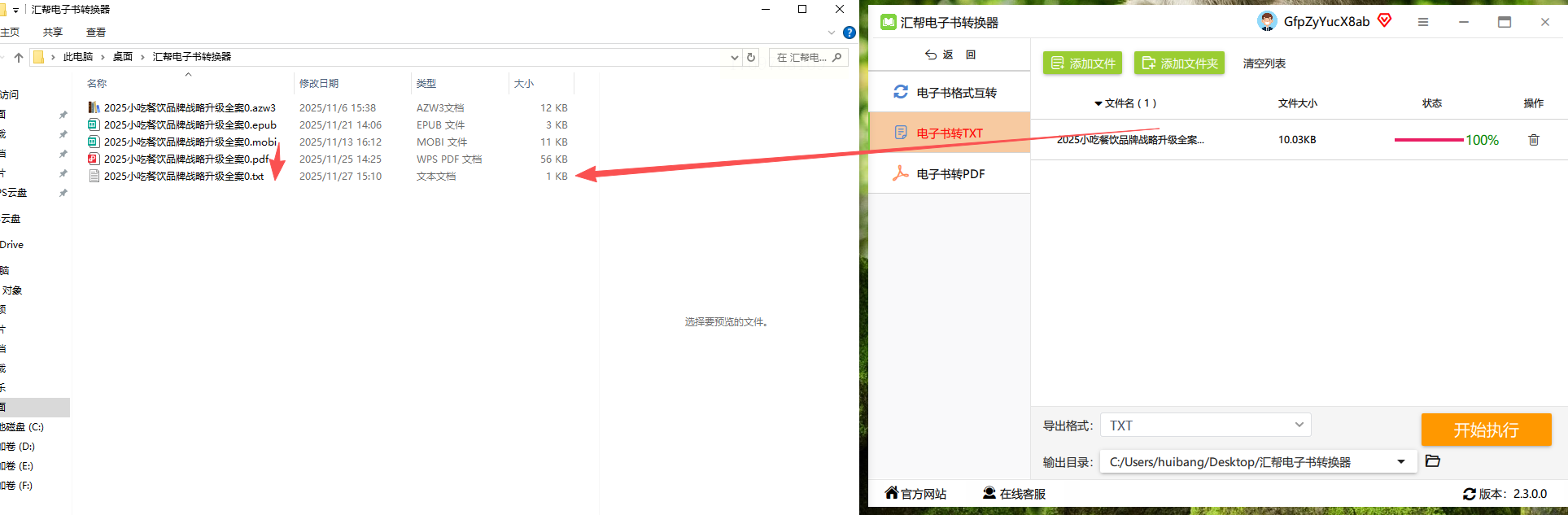This screenshot has width=1568, height=515.
Task: Collapse the file name column arrow
Action: 1098,103
